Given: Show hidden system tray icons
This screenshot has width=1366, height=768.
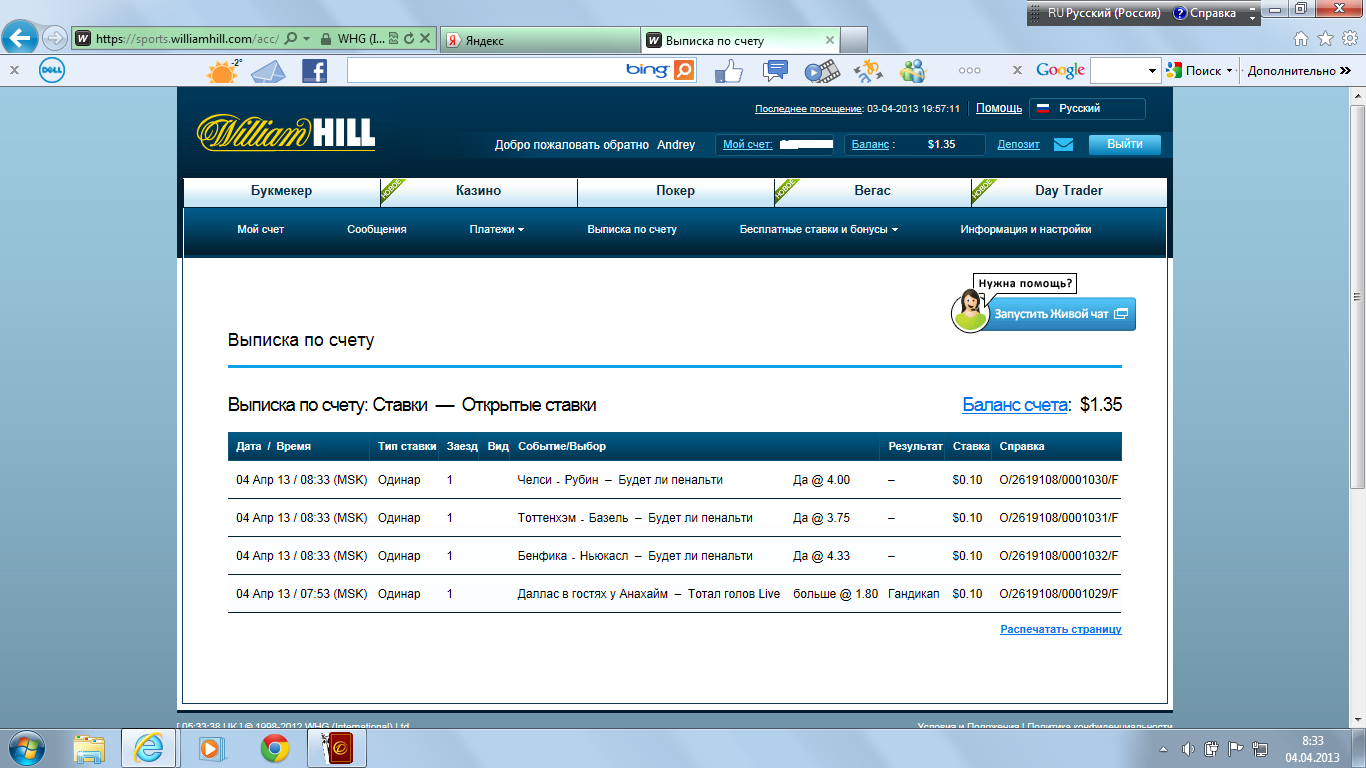Looking at the screenshot, I should pos(1163,749).
